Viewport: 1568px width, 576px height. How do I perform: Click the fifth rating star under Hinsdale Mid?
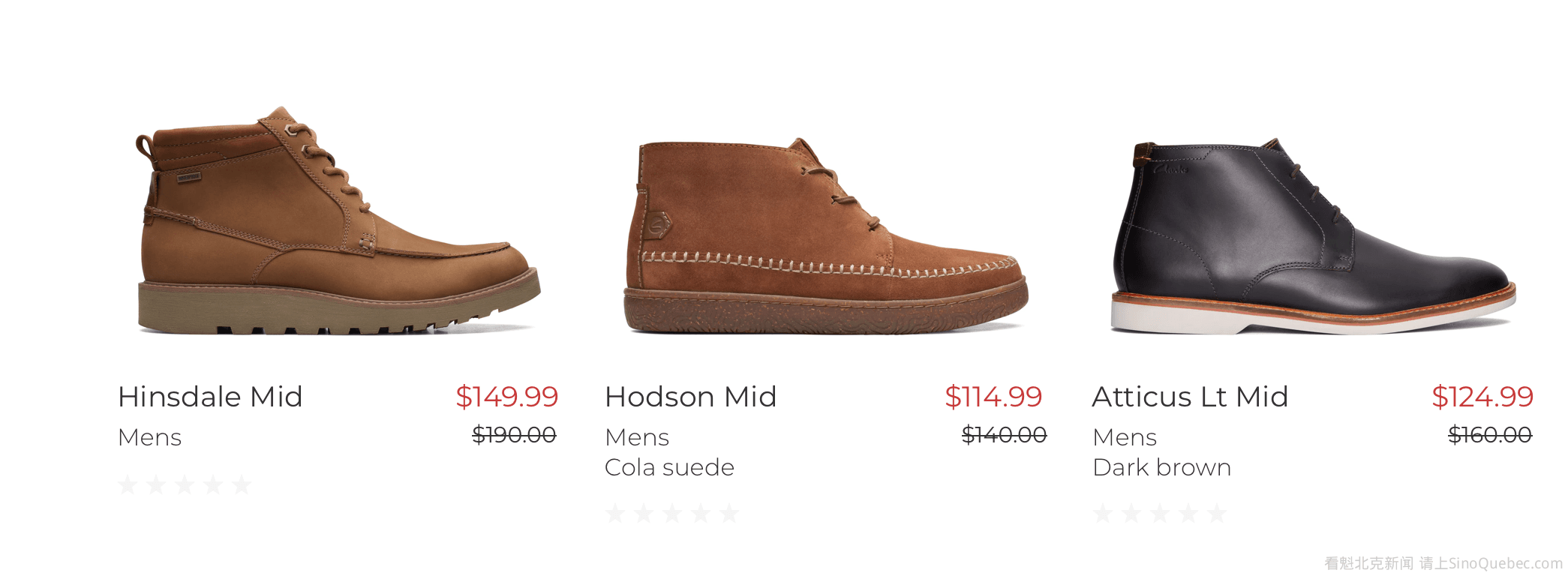[x=242, y=484]
